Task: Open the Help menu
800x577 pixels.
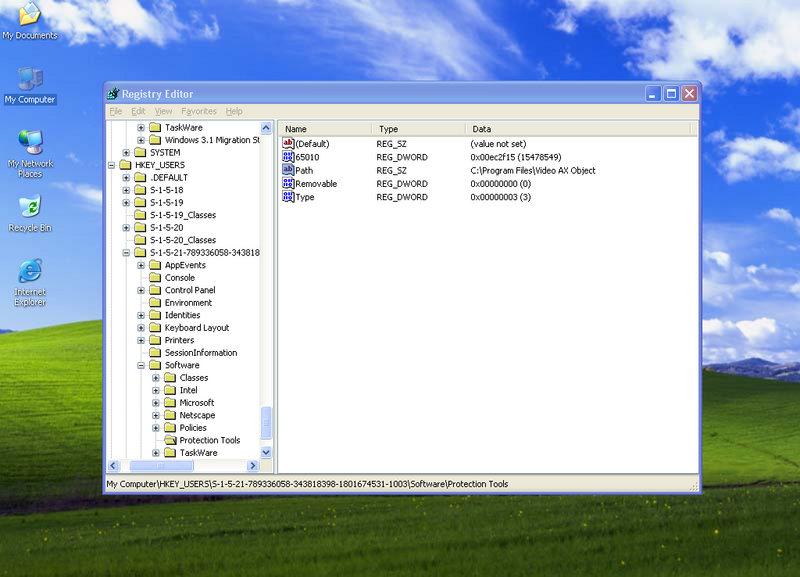Action: point(234,111)
